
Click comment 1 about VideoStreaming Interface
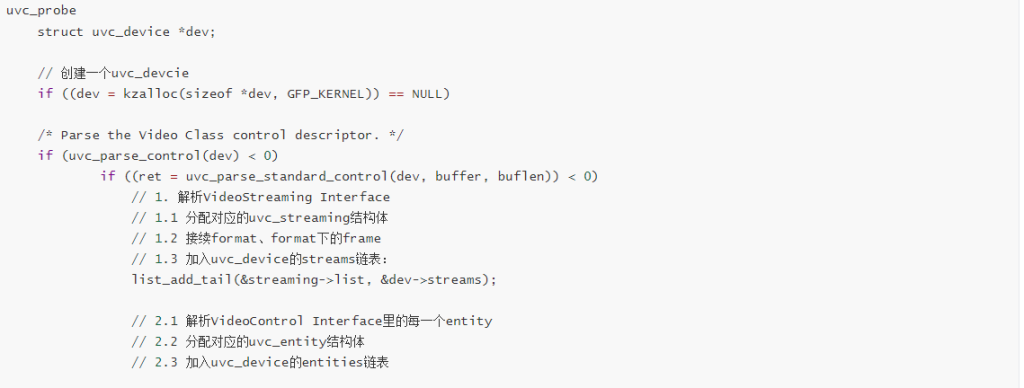pos(261,197)
